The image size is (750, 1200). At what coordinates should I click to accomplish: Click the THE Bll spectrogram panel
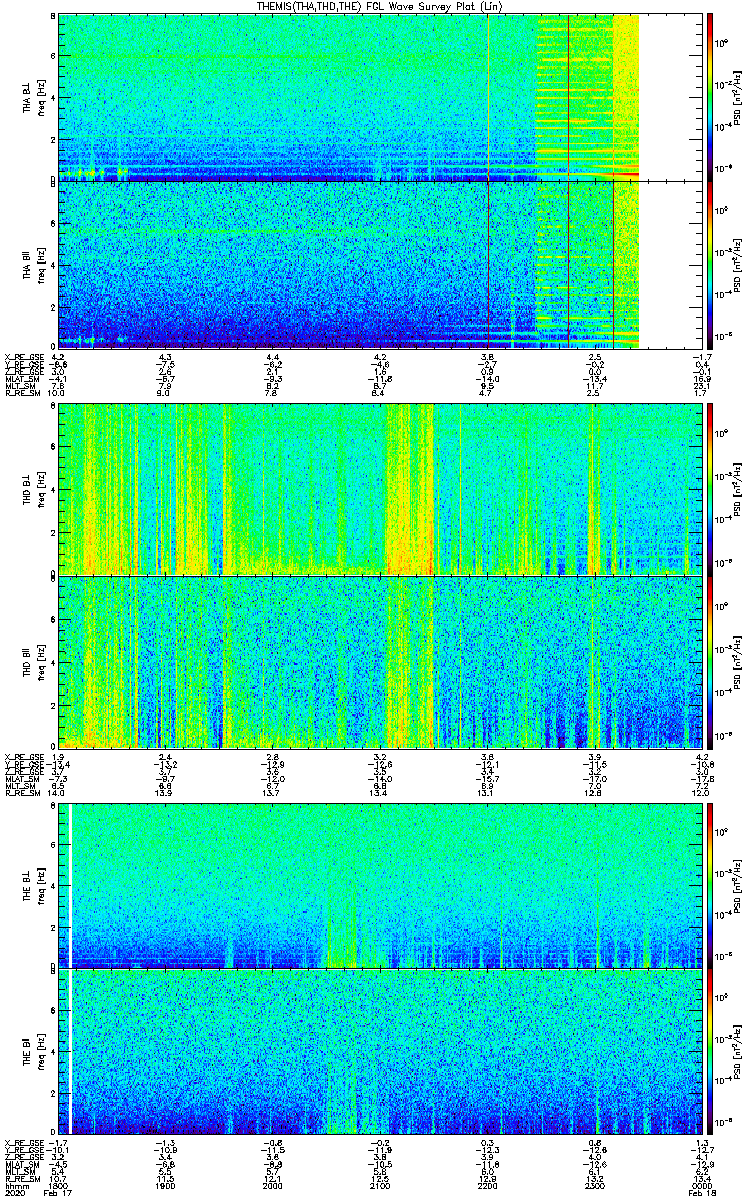tap(378, 1051)
